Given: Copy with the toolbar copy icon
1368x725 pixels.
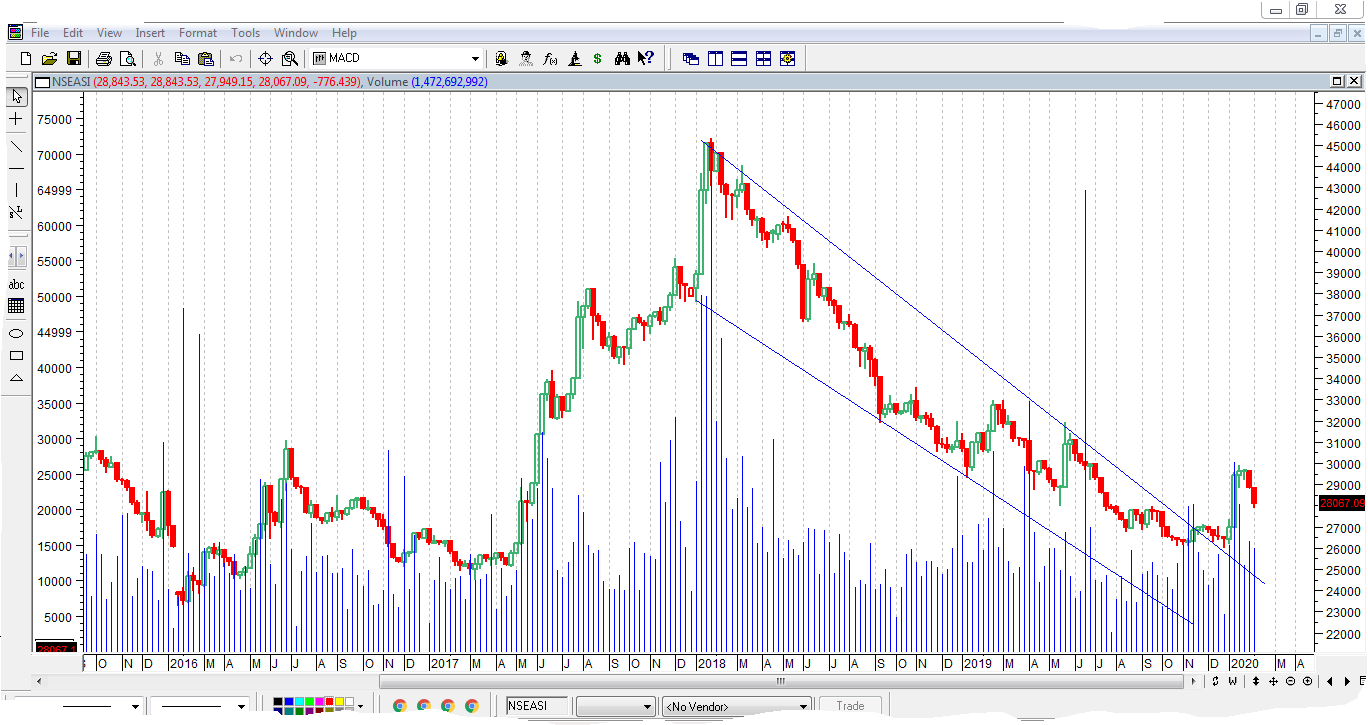Looking at the screenshot, I should (183, 59).
